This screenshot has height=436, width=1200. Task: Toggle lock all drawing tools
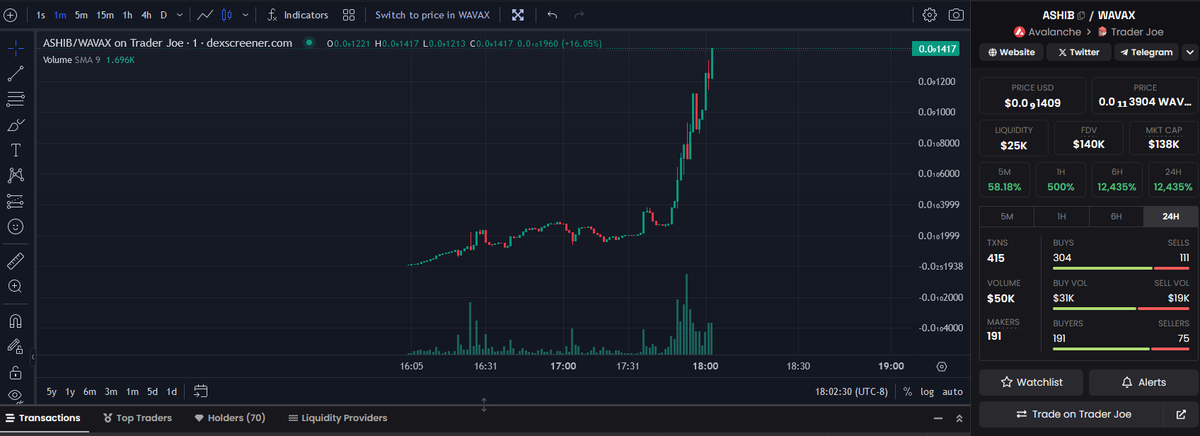coord(15,372)
